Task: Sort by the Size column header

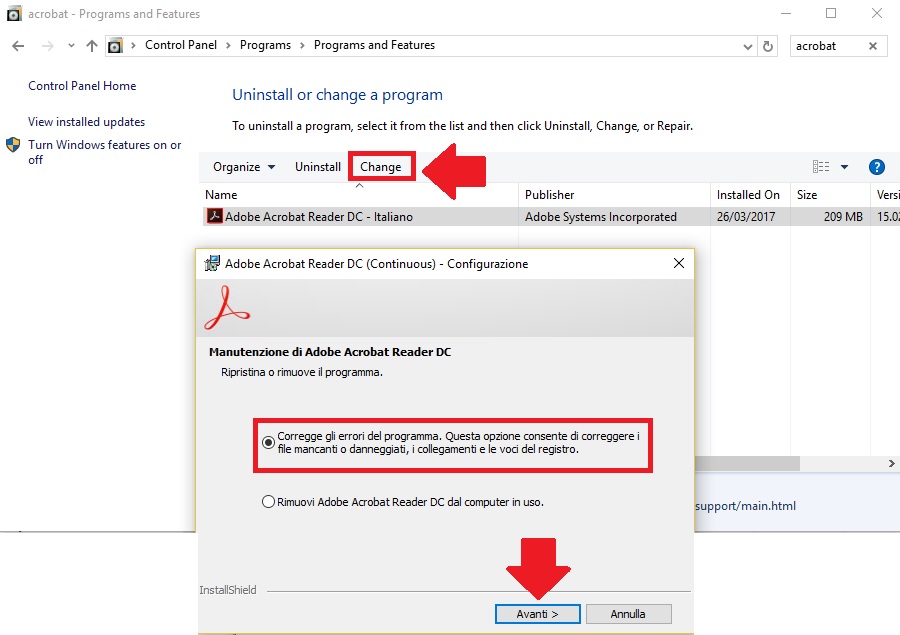Action: [830, 195]
